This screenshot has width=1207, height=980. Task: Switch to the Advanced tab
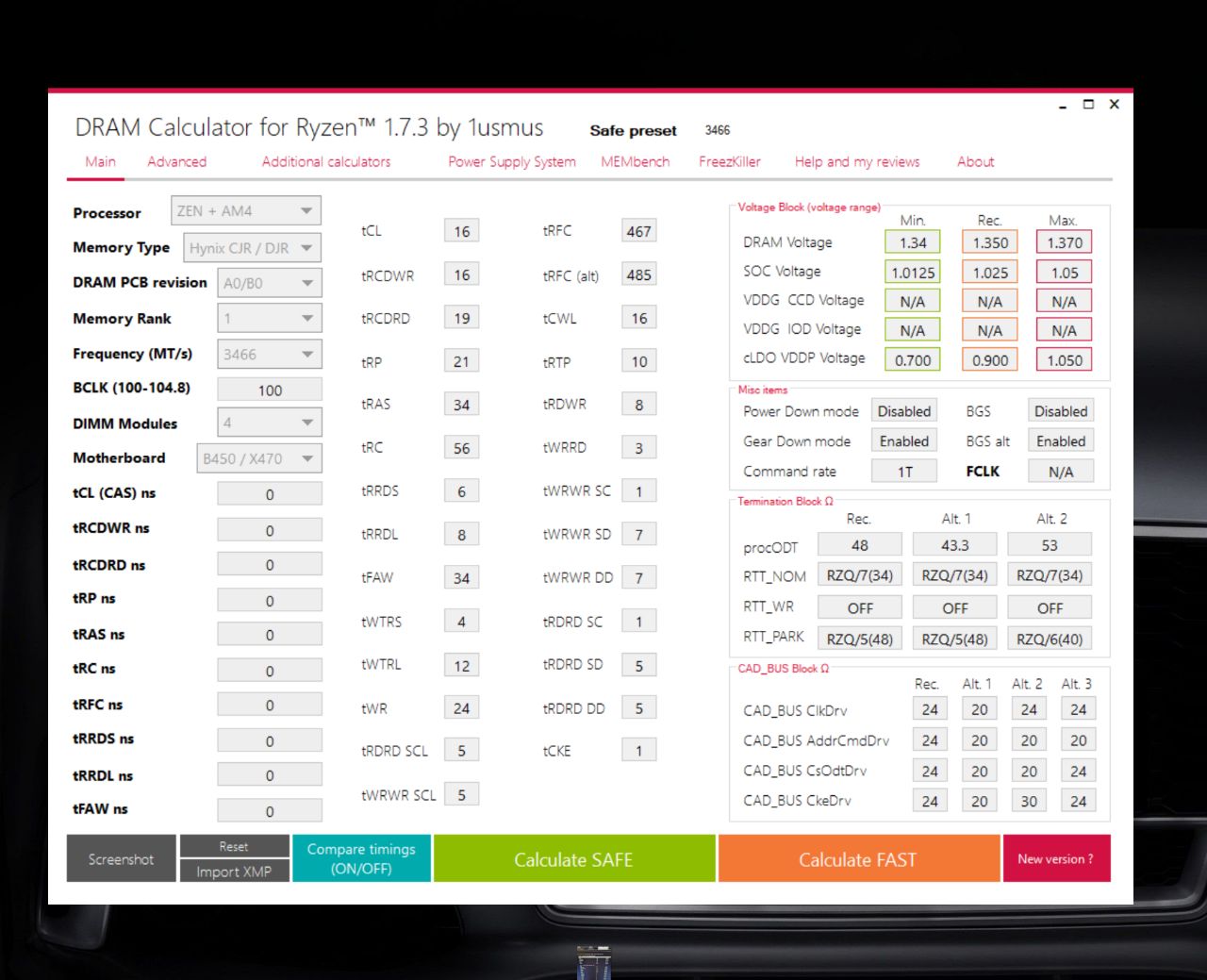[176, 161]
